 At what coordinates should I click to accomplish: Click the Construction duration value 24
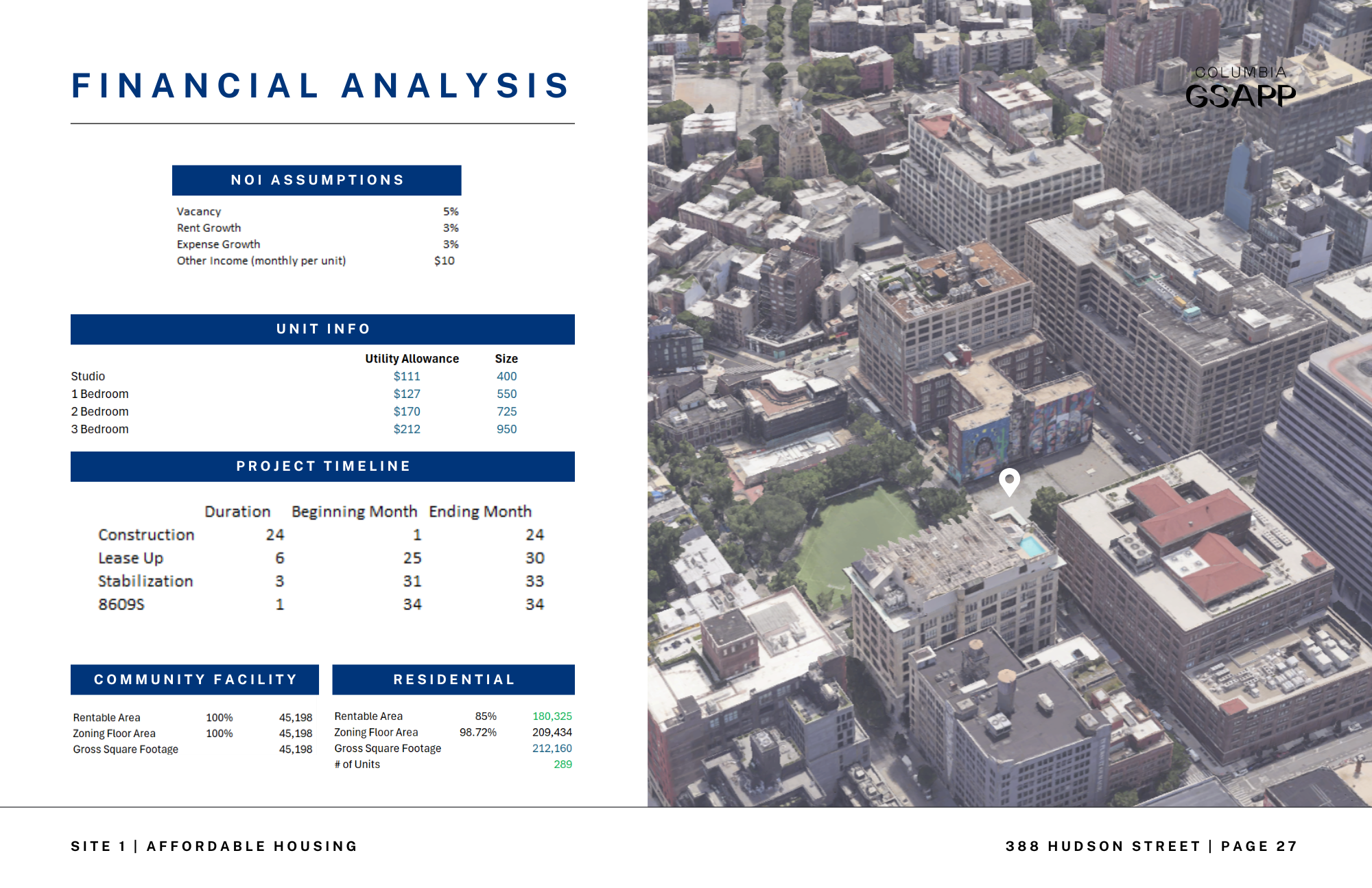[x=274, y=535]
